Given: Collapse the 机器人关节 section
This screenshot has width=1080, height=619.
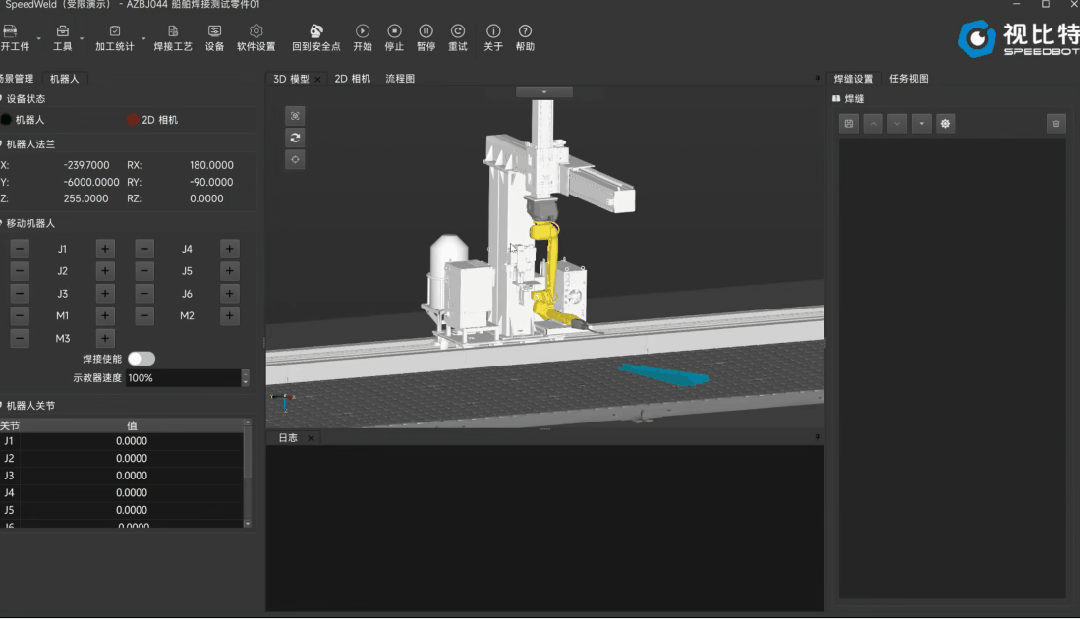Looking at the screenshot, I should click(3, 406).
